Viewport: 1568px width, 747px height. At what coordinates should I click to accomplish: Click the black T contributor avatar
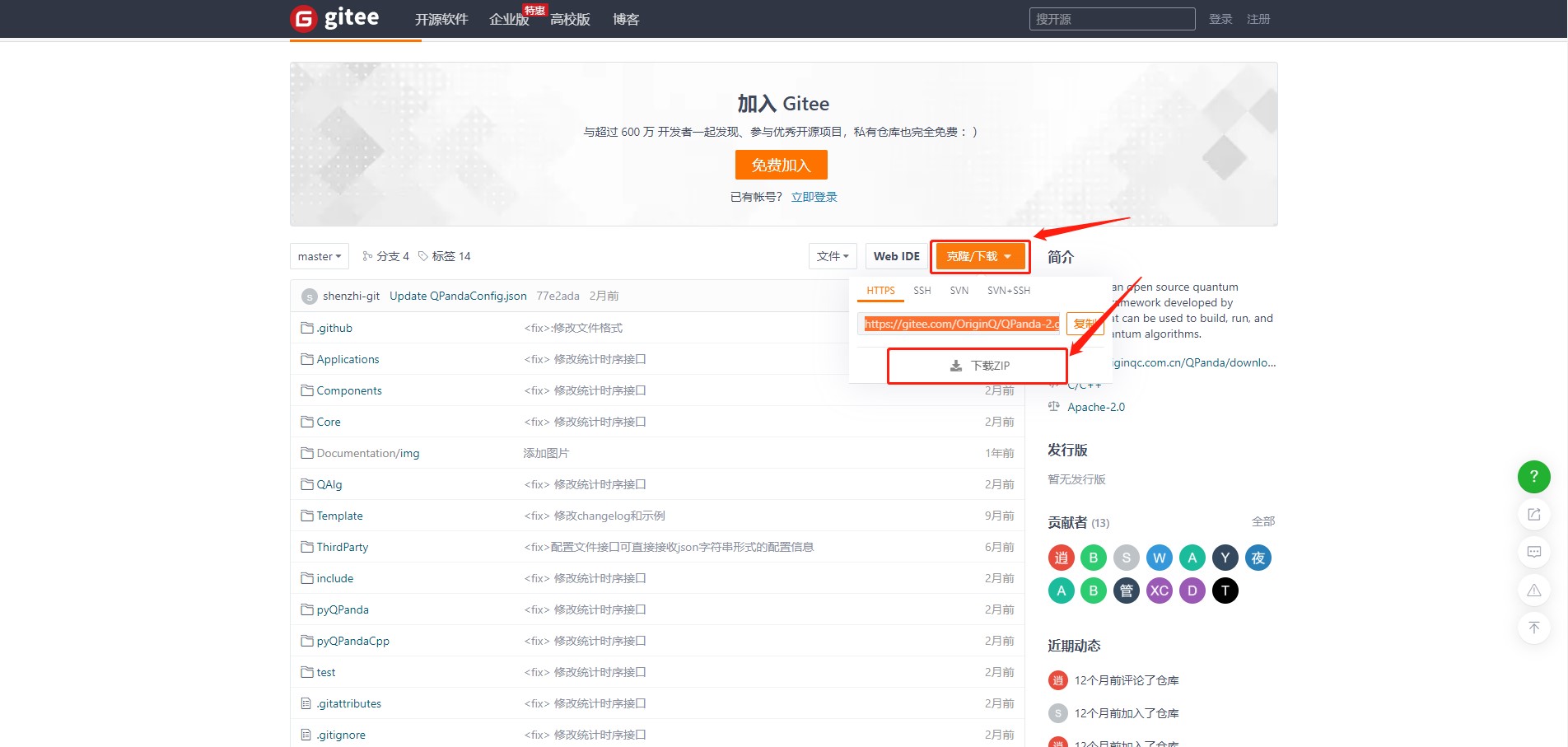click(1225, 591)
